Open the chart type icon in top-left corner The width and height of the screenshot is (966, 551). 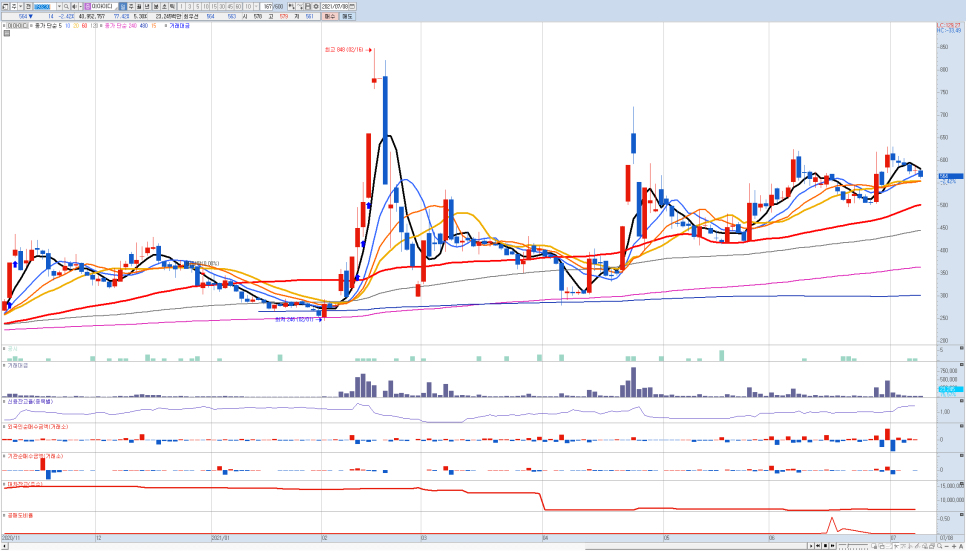[x=5, y=6]
